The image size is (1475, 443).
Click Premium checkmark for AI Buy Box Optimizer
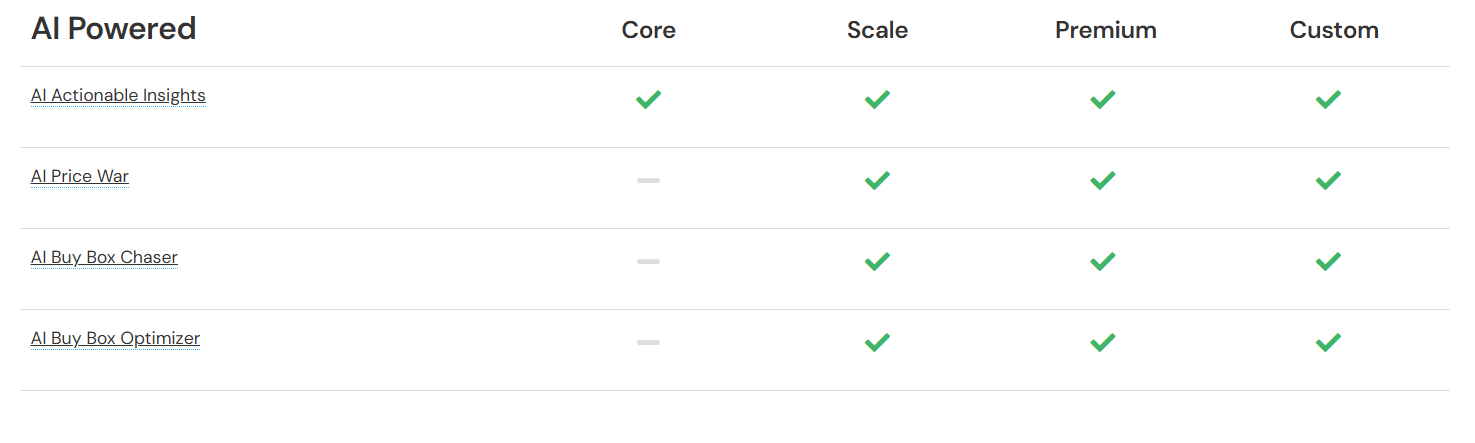click(1102, 342)
